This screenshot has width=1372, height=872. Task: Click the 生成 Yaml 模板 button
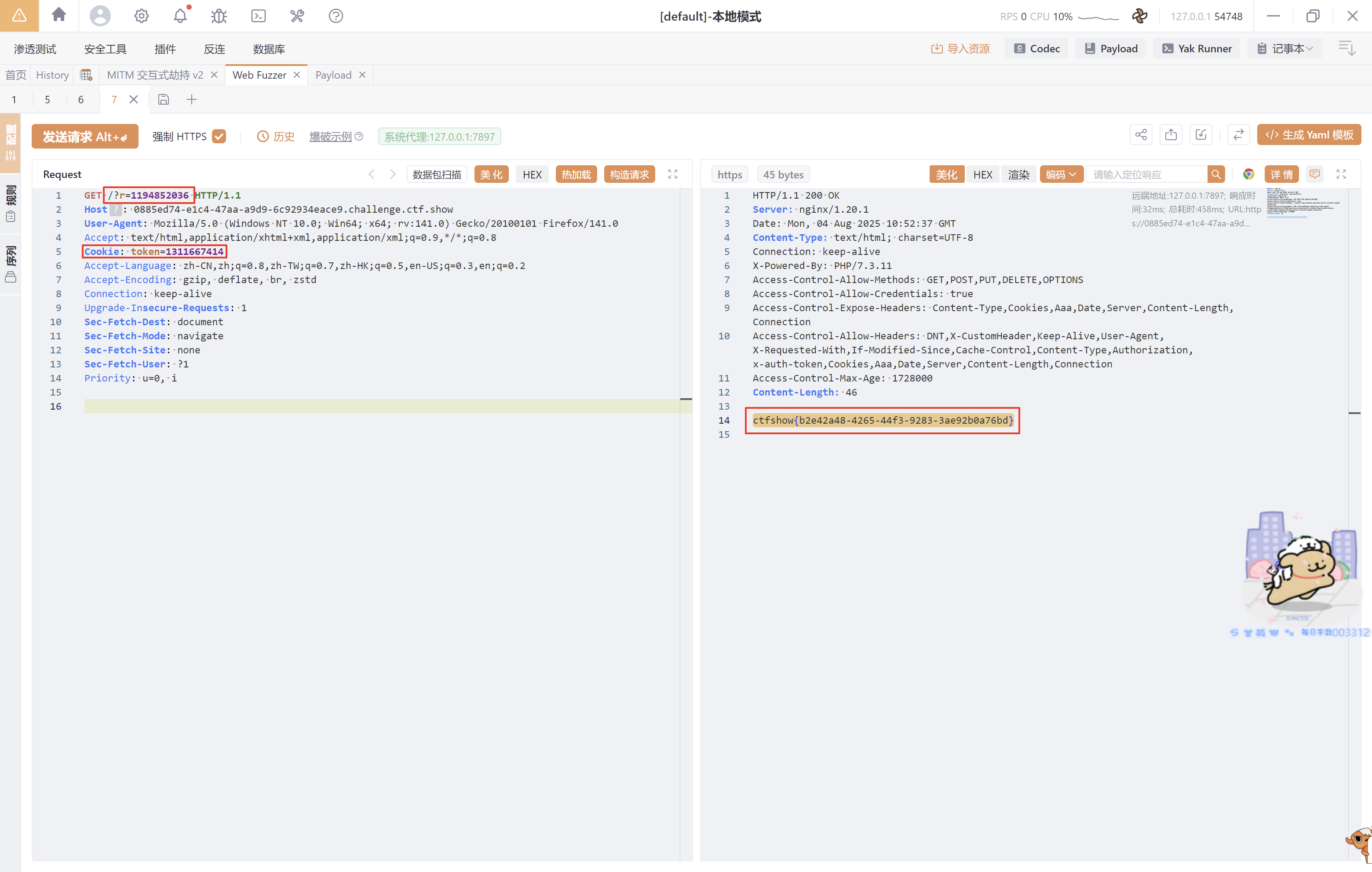pyautogui.click(x=1309, y=135)
